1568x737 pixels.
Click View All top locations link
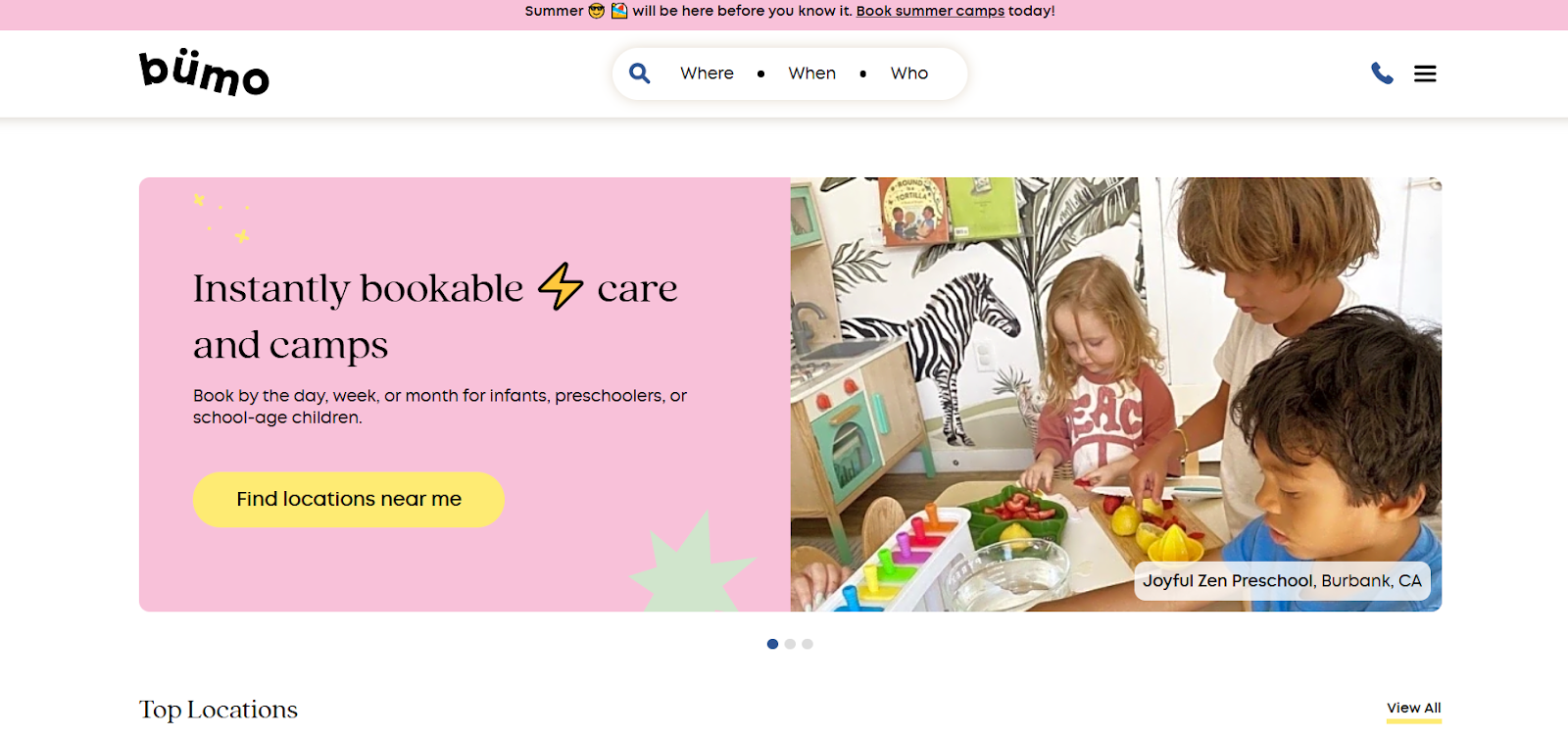click(x=1413, y=709)
